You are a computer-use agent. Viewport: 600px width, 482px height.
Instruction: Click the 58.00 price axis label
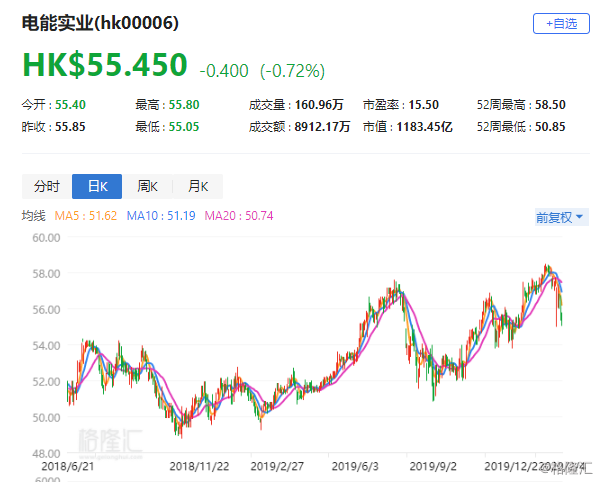(x=46, y=274)
